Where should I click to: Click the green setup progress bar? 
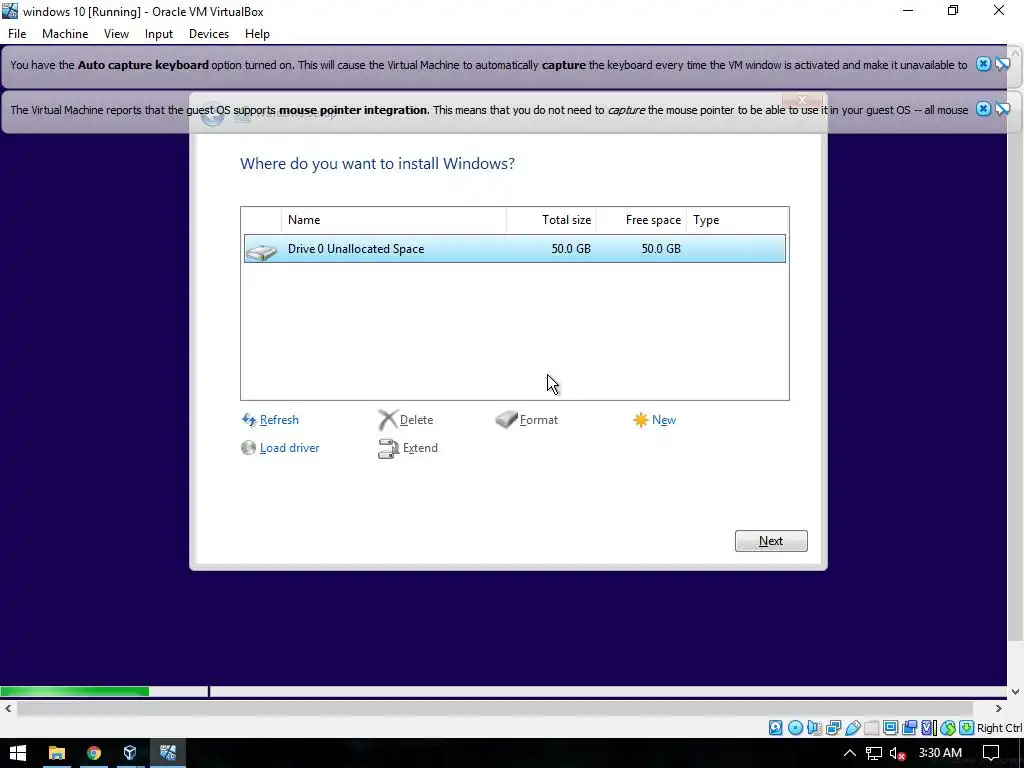click(74, 692)
